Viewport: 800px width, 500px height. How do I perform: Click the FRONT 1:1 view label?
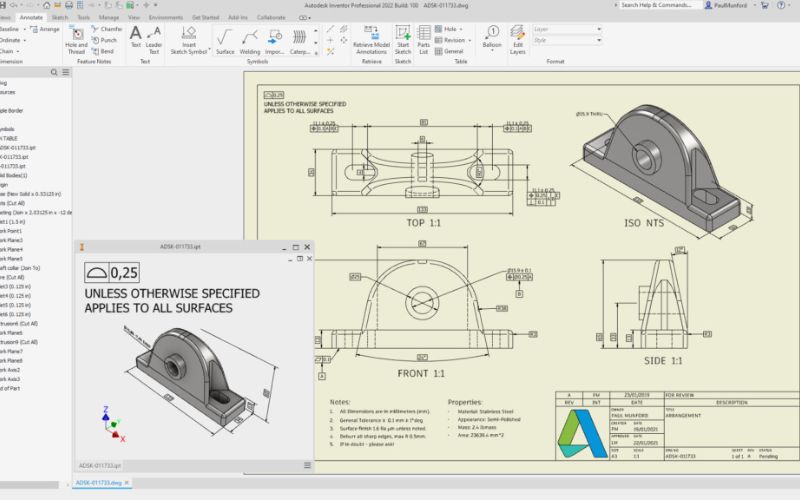[421, 373]
